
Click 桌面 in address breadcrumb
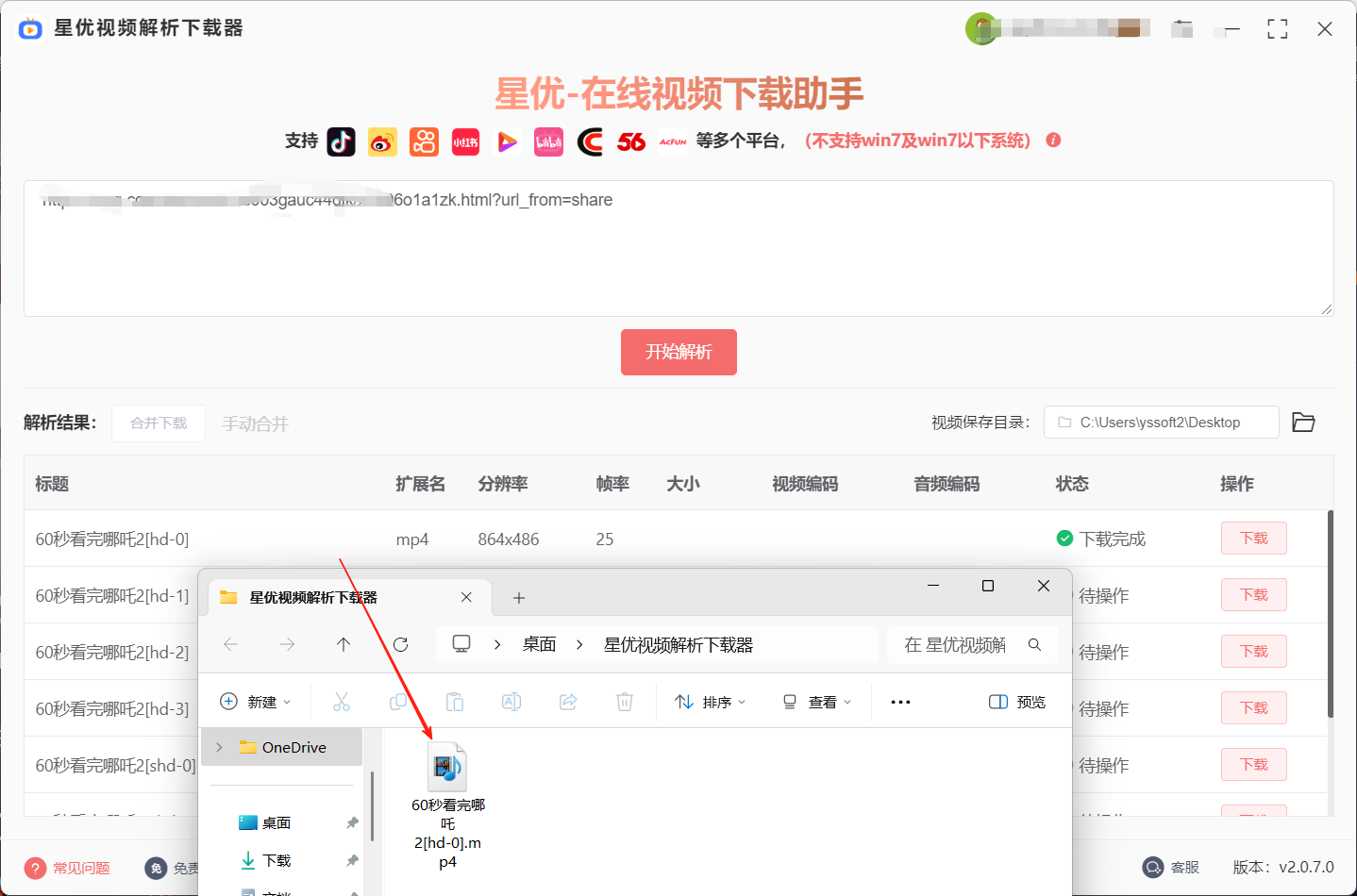coord(539,644)
